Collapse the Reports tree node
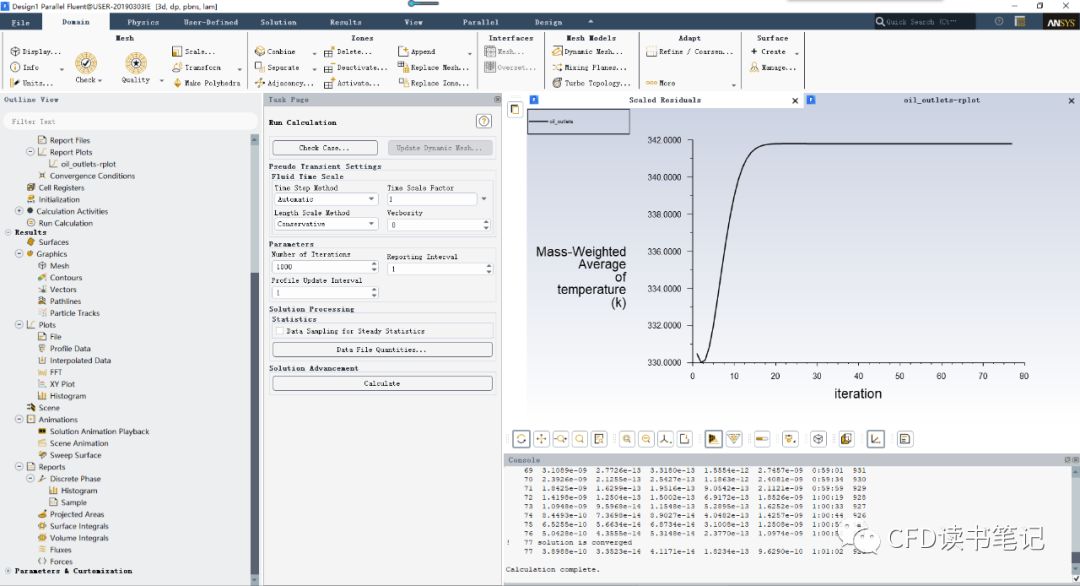The image size is (1080, 586). [x=19, y=467]
